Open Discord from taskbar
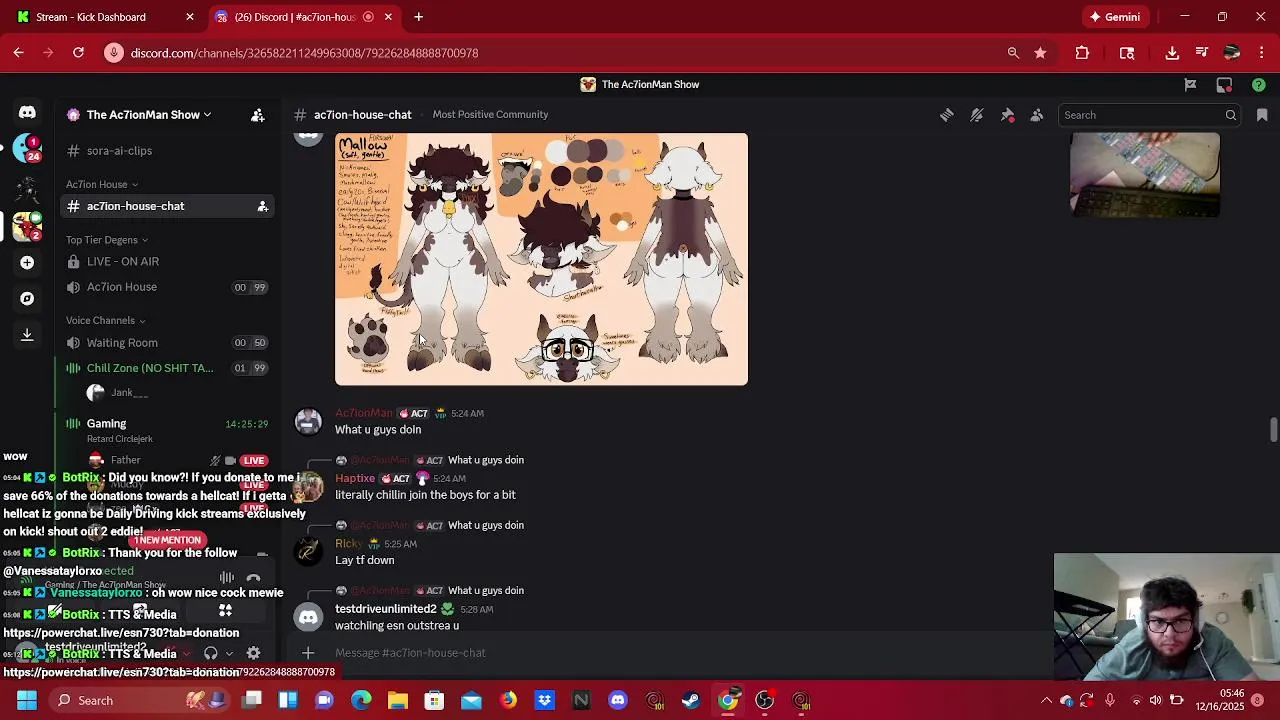 tap(618, 700)
